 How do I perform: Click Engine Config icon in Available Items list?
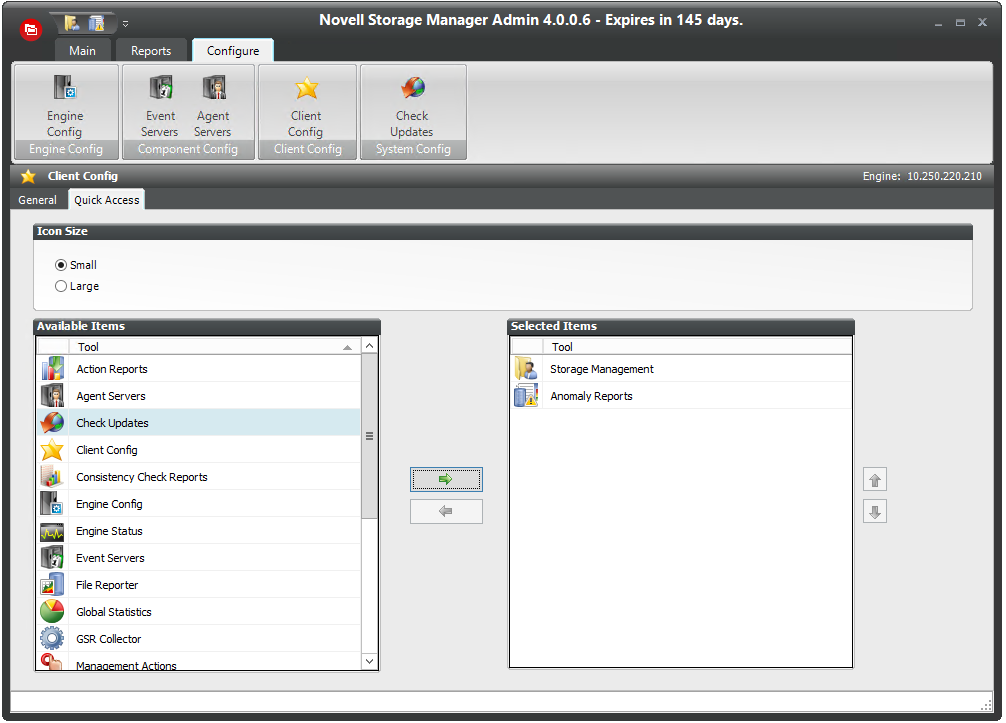52,504
